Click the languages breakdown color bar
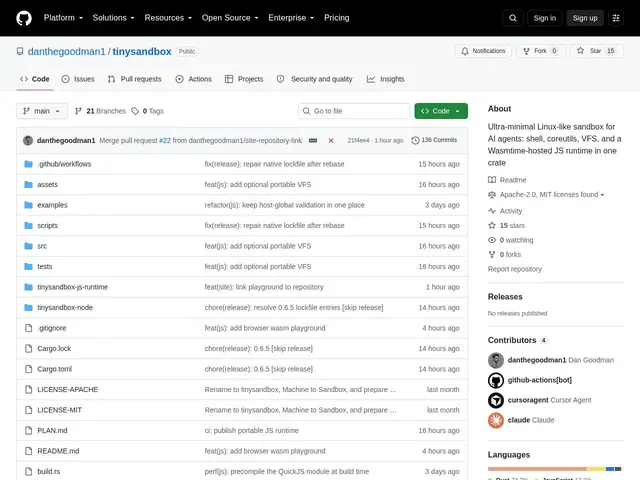 tap(556, 469)
